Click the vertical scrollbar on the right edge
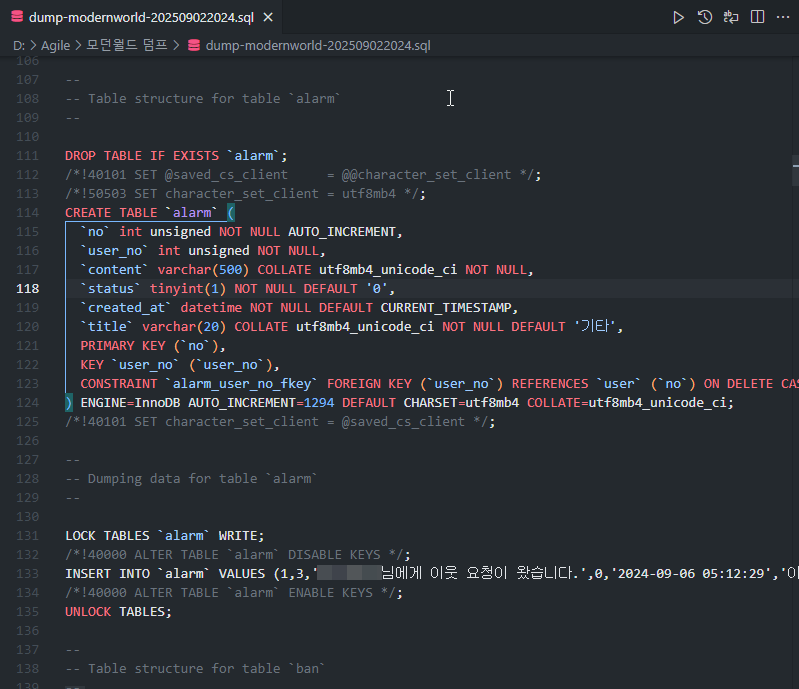The image size is (799, 689). click(x=794, y=170)
